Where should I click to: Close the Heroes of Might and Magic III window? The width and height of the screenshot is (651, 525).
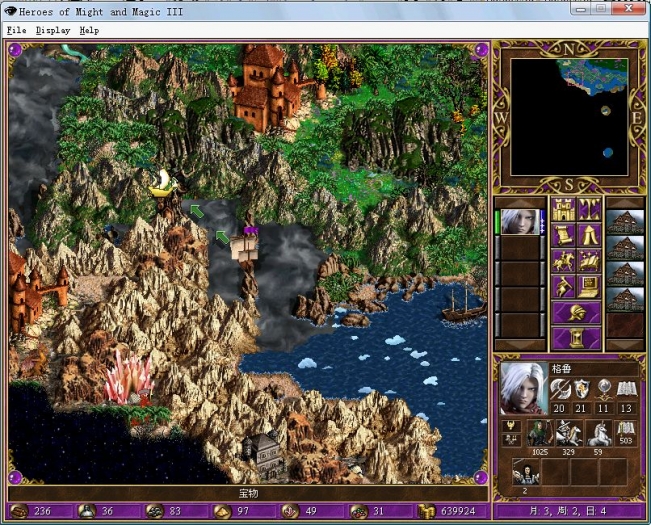(629, 9)
